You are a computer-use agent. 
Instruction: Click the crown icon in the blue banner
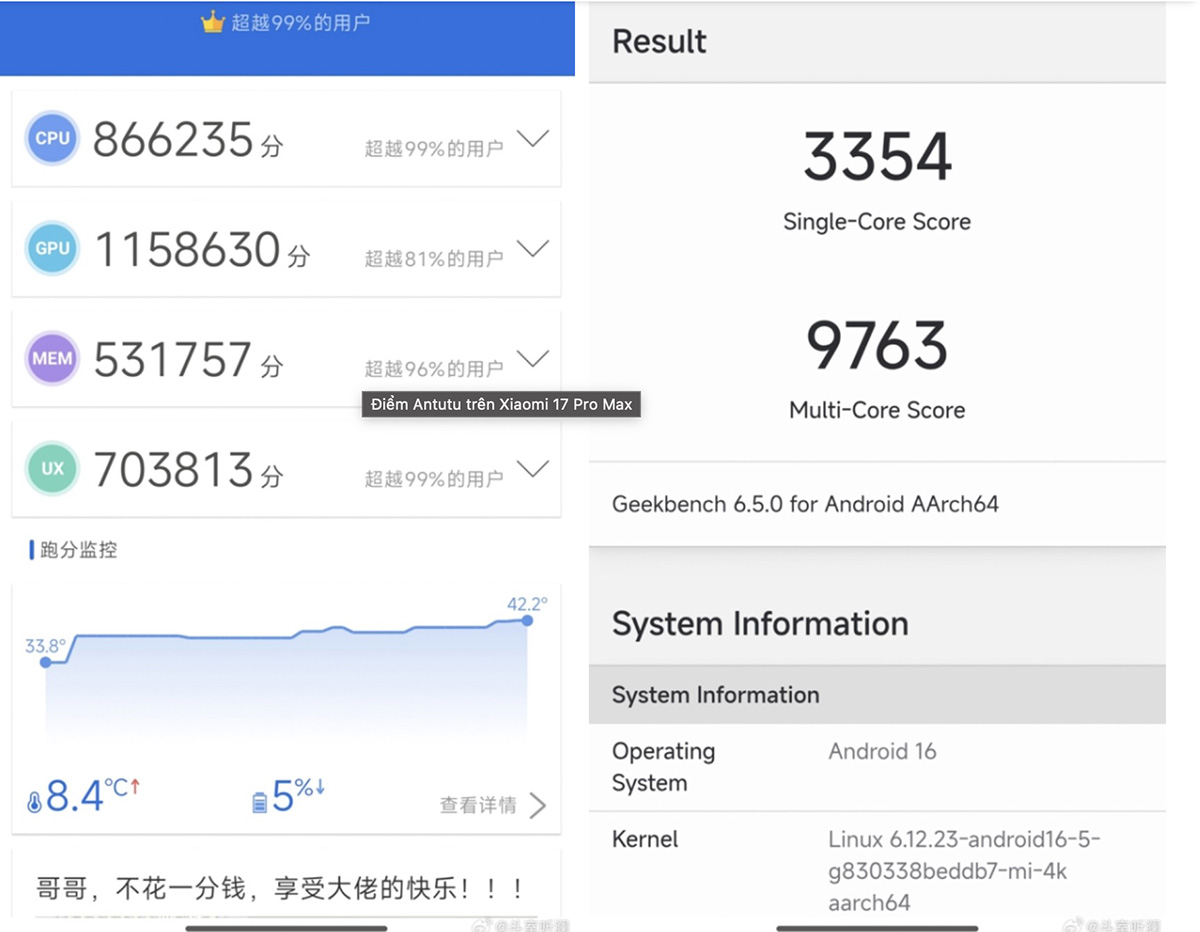click(x=213, y=21)
